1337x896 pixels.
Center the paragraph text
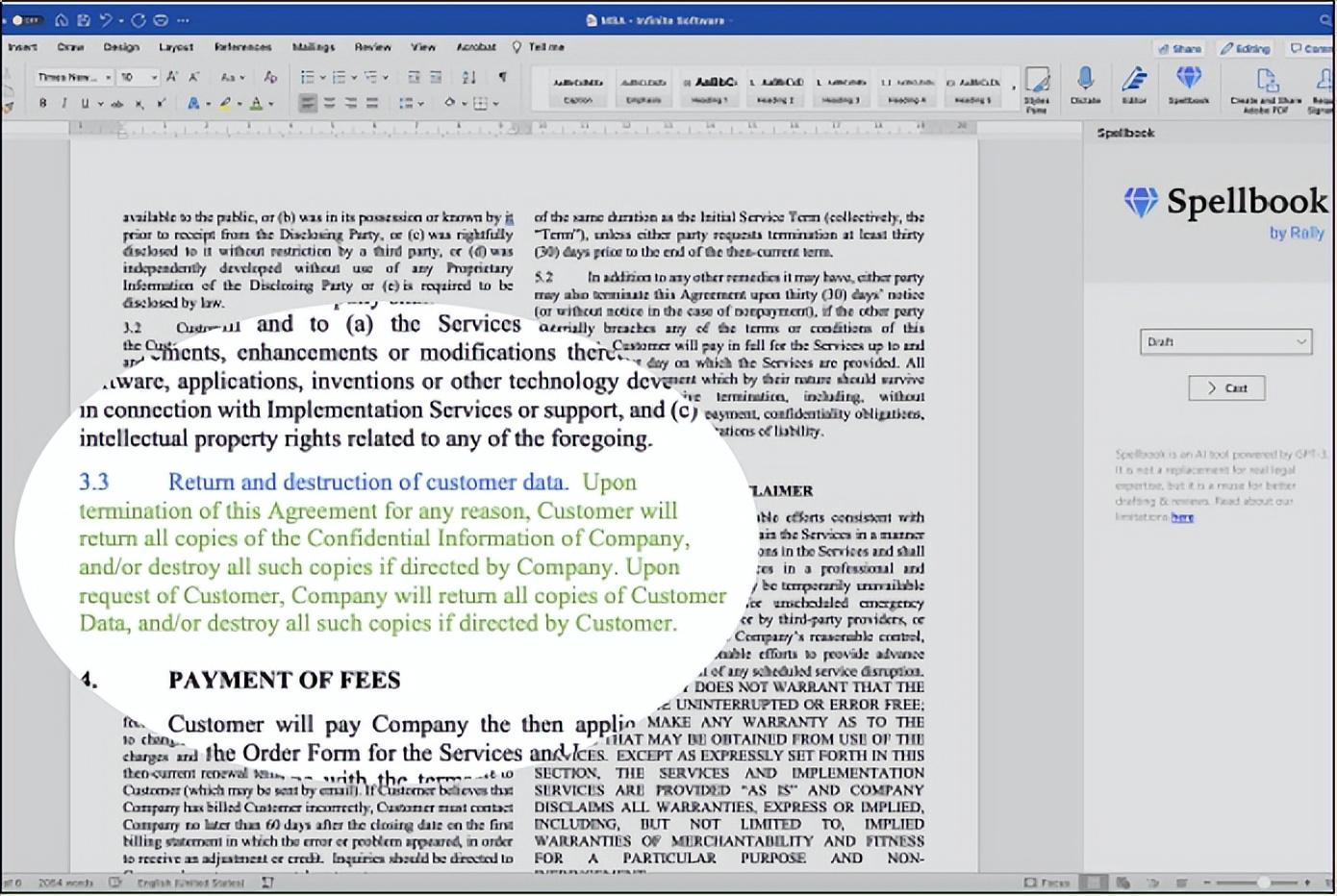[329, 103]
